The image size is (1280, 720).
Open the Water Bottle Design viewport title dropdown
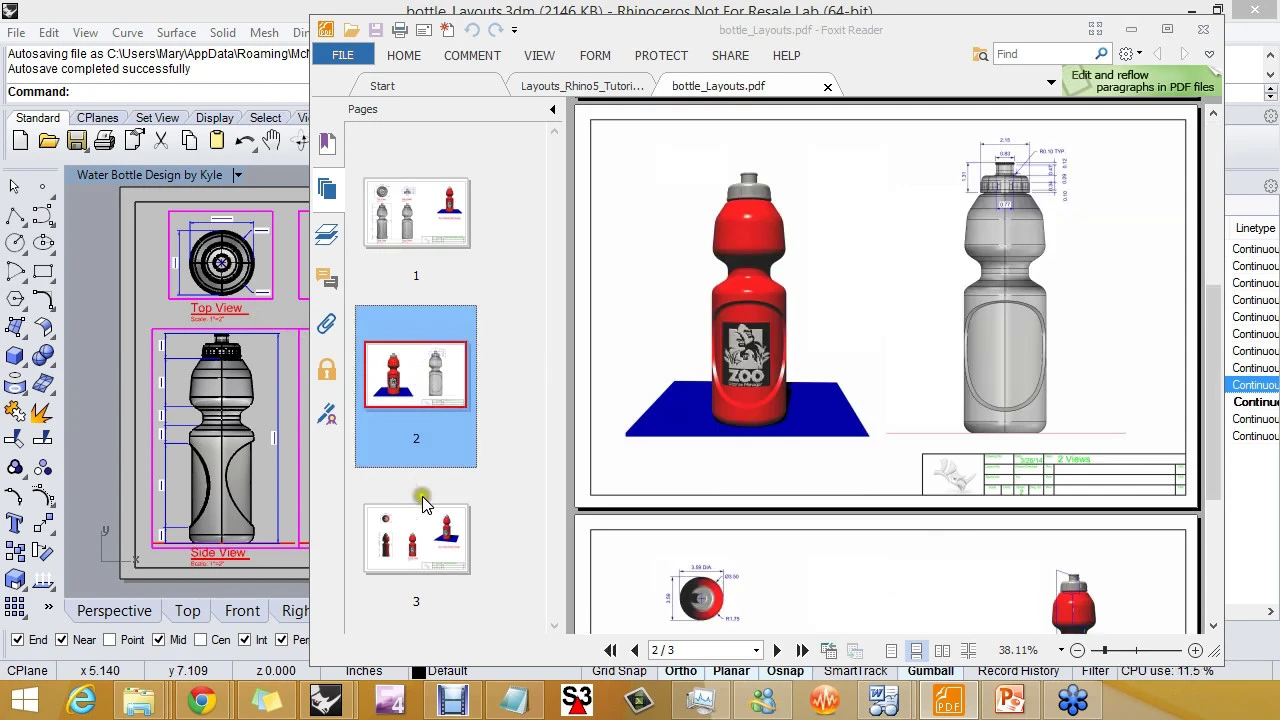(x=237, y=175)
